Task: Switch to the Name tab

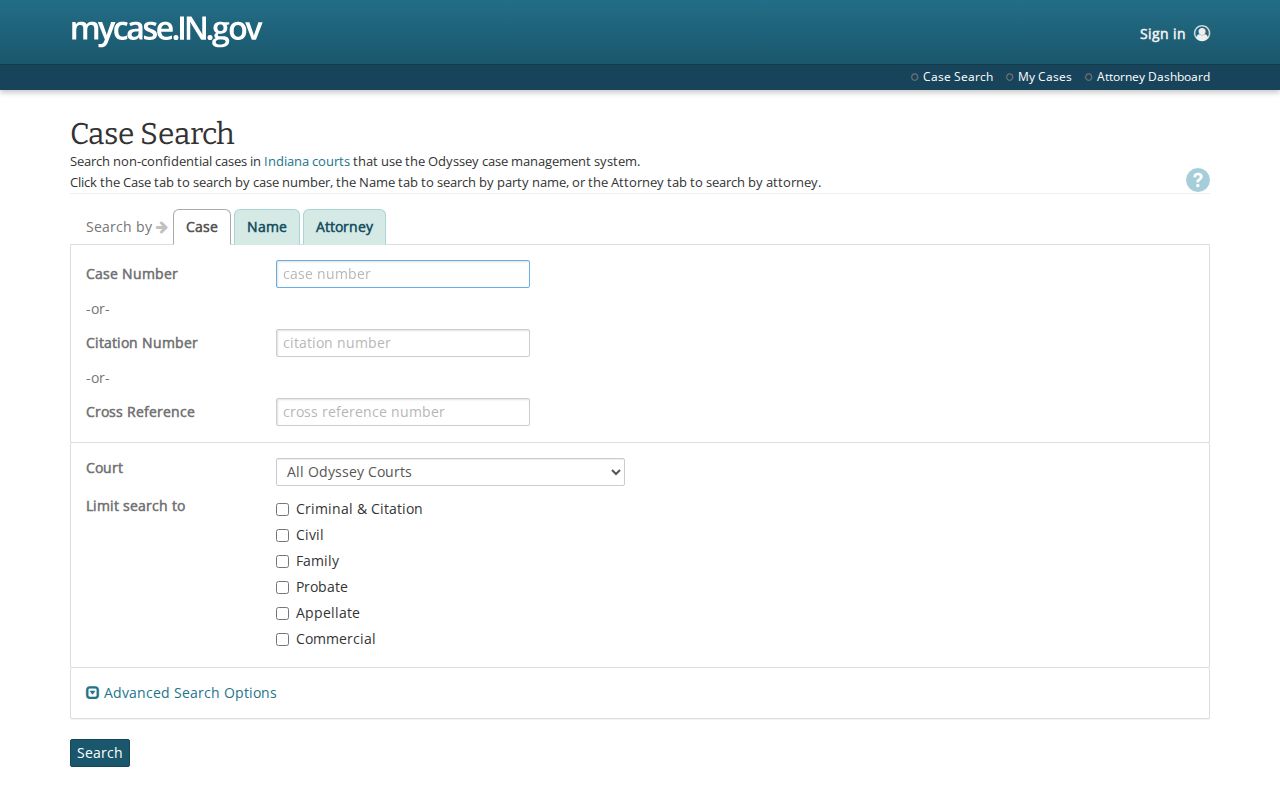Action: (267, 227)
